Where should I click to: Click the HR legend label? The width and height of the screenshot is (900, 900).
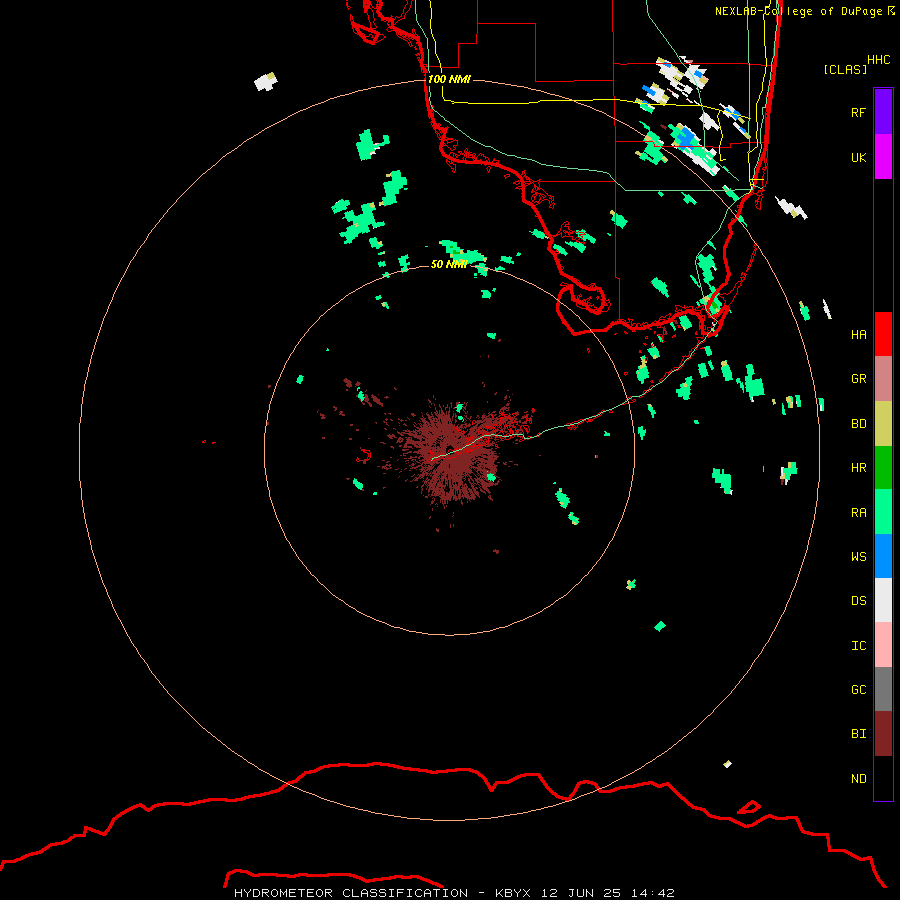858,468
